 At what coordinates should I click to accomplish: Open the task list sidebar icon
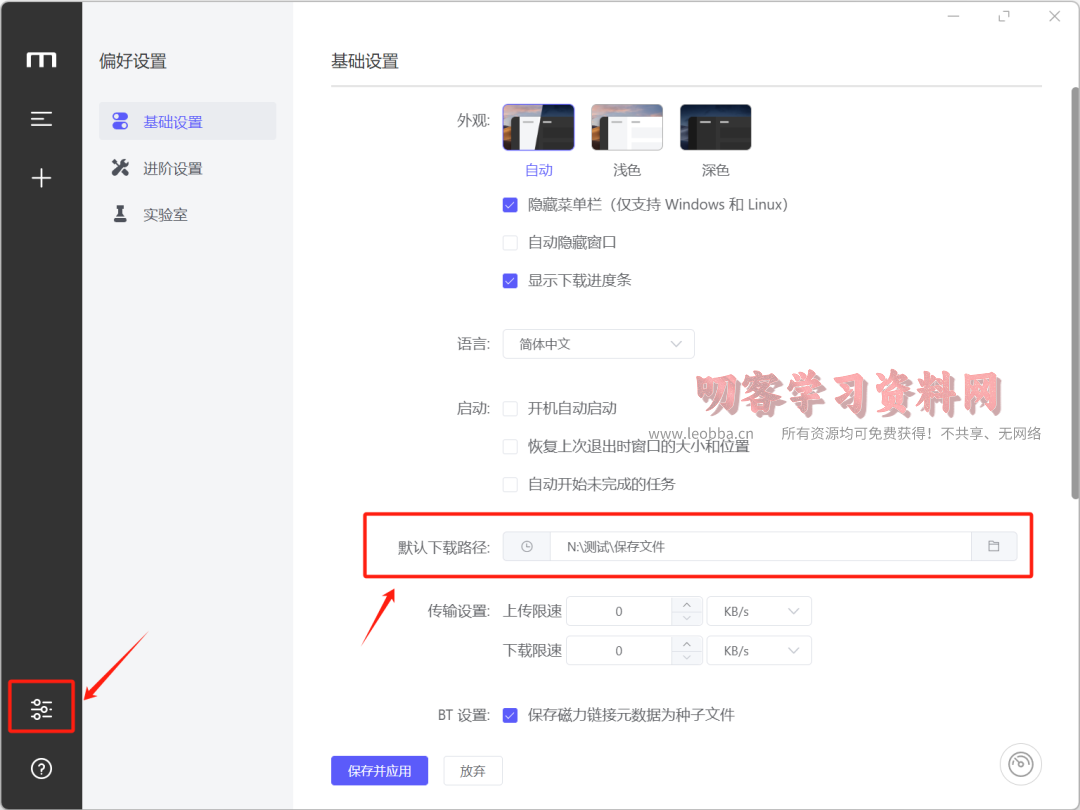(x=41, y=118)
